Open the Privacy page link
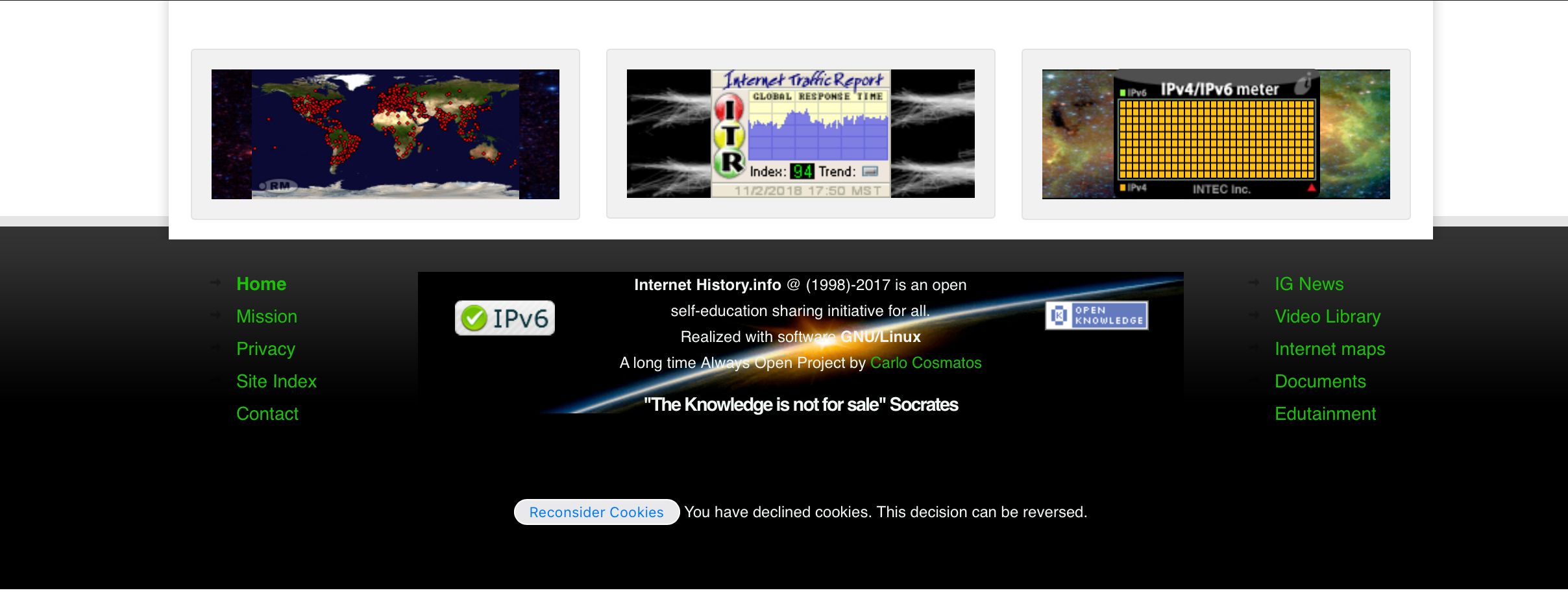This screenshot has width=1568, height=597. [265, 349]
